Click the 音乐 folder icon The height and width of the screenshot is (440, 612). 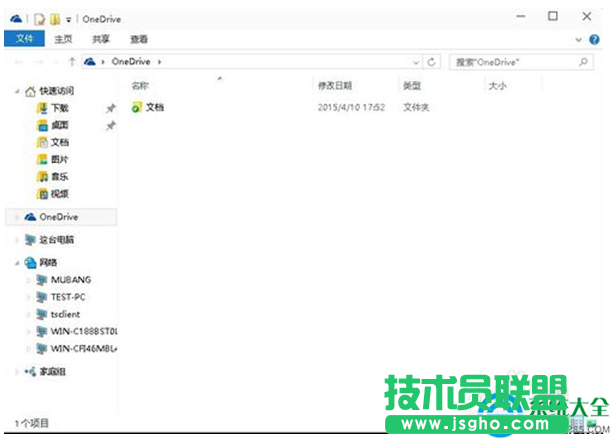pos(42,177)
